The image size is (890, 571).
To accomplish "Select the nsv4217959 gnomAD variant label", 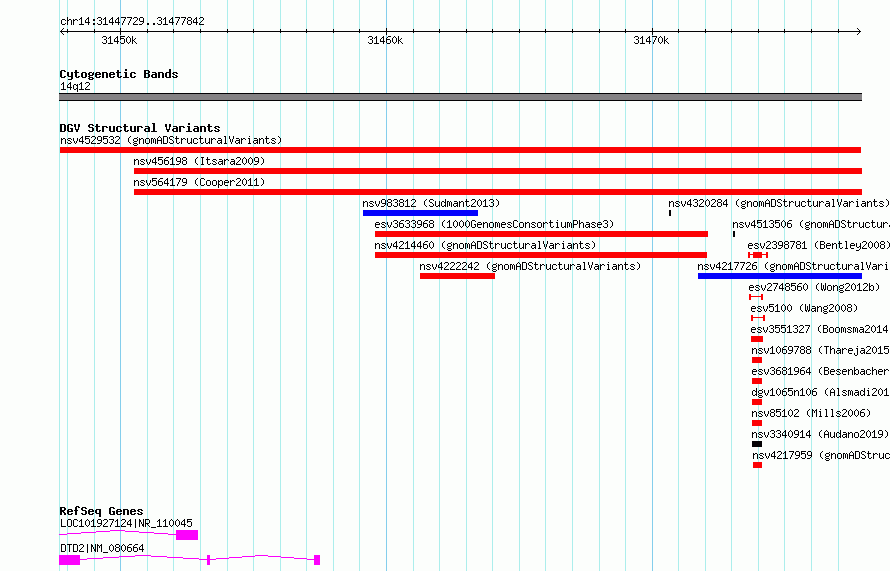I will point(821,455).
